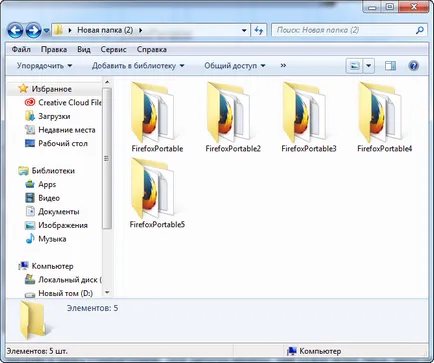The width and height of the screenshot is (434, 363).
Task: Open the Видео library
Action: (49, 198)
